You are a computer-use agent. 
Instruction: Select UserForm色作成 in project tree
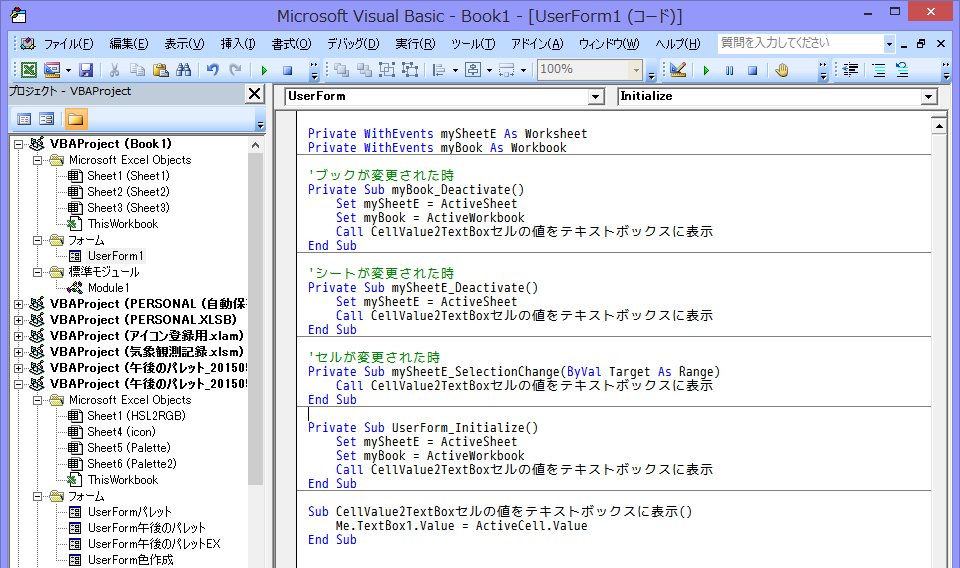pyautogui.click(x=130, y=559)
